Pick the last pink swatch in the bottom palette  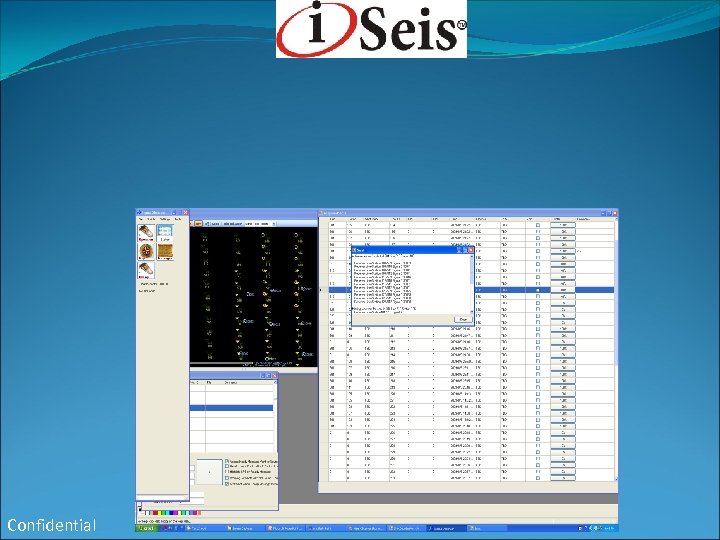pyautogui.click(x=198, y=513)
